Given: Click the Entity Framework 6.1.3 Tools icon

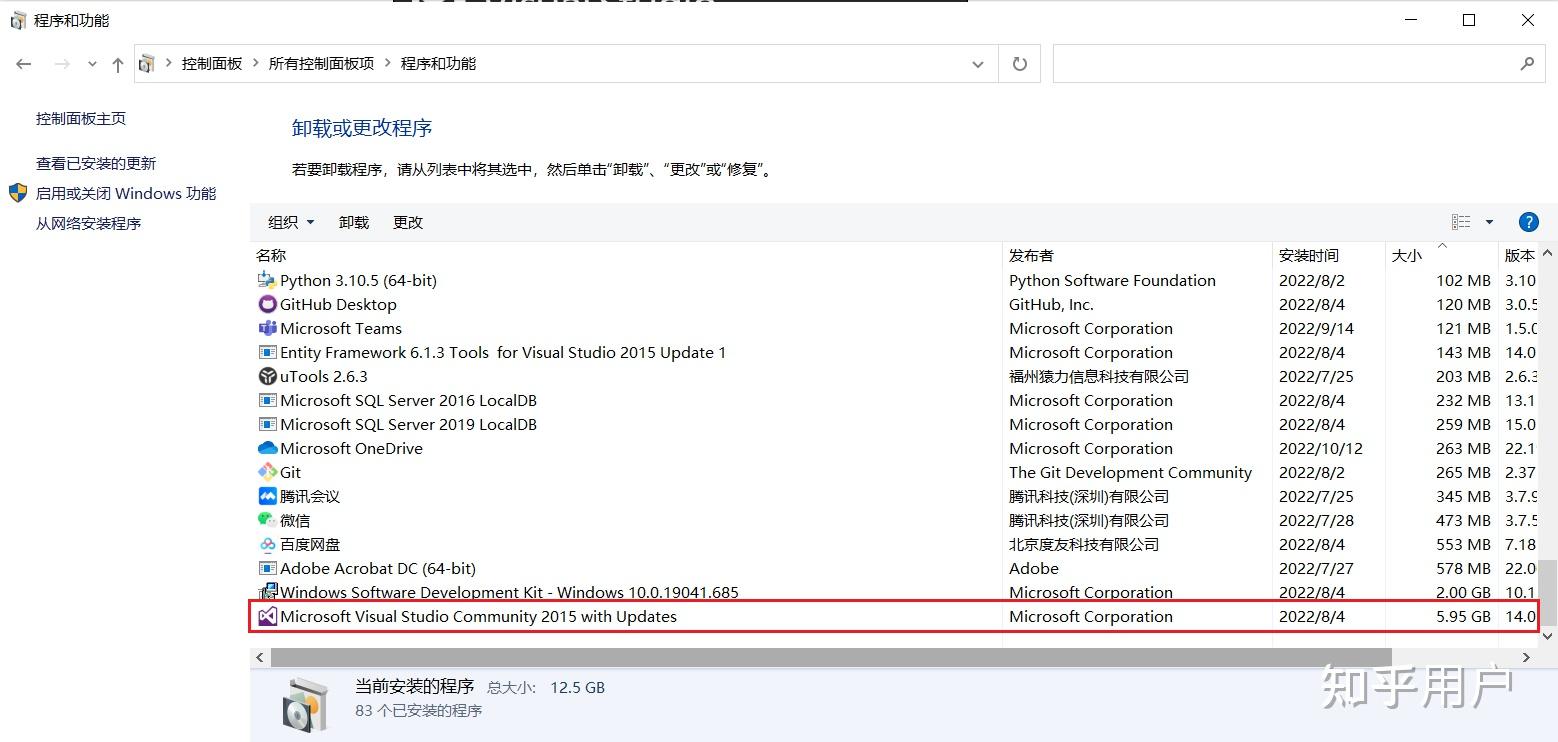Looking at the screenshot, I should [267, 352].
